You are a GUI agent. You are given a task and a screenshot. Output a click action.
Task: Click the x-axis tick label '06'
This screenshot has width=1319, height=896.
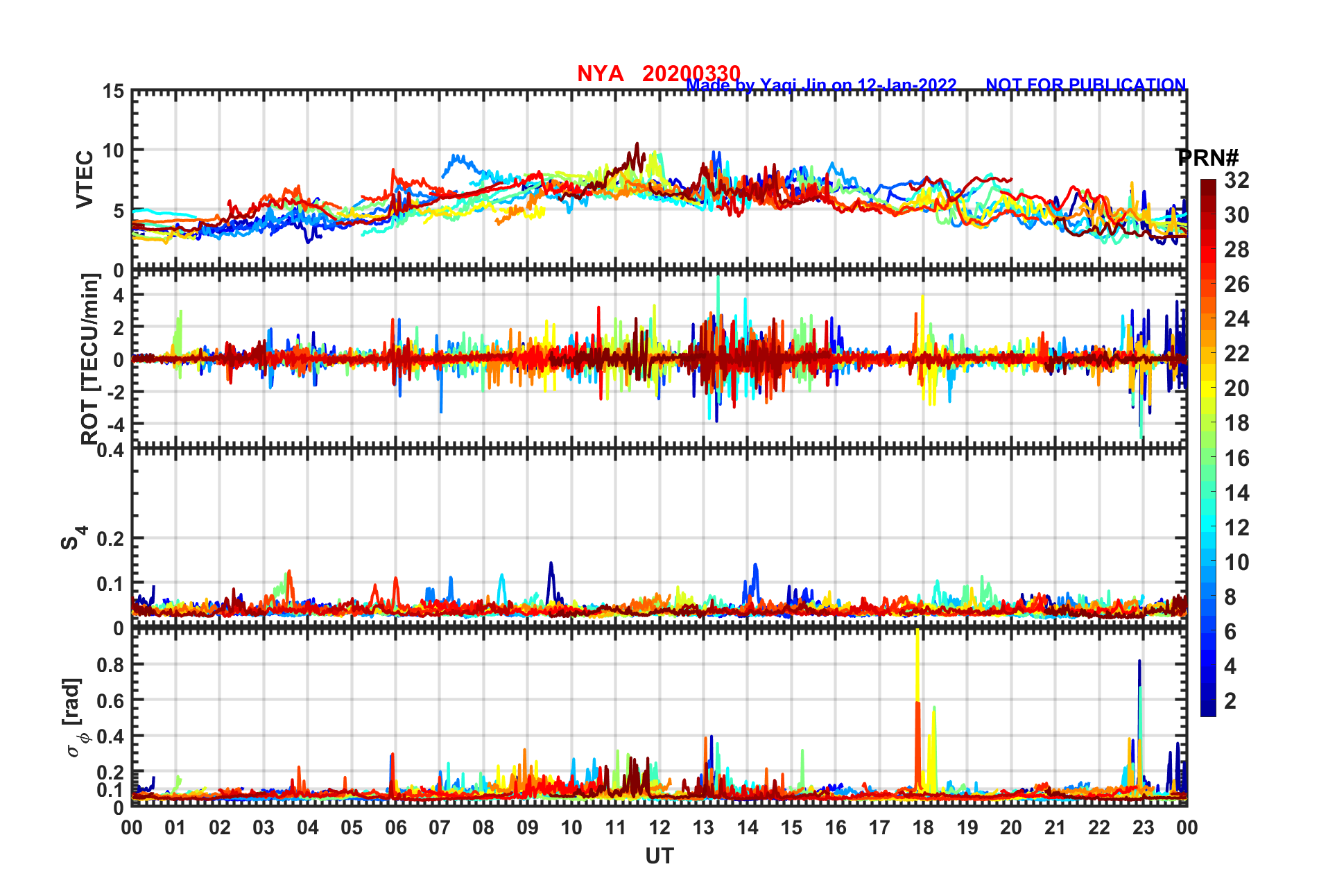396,827
